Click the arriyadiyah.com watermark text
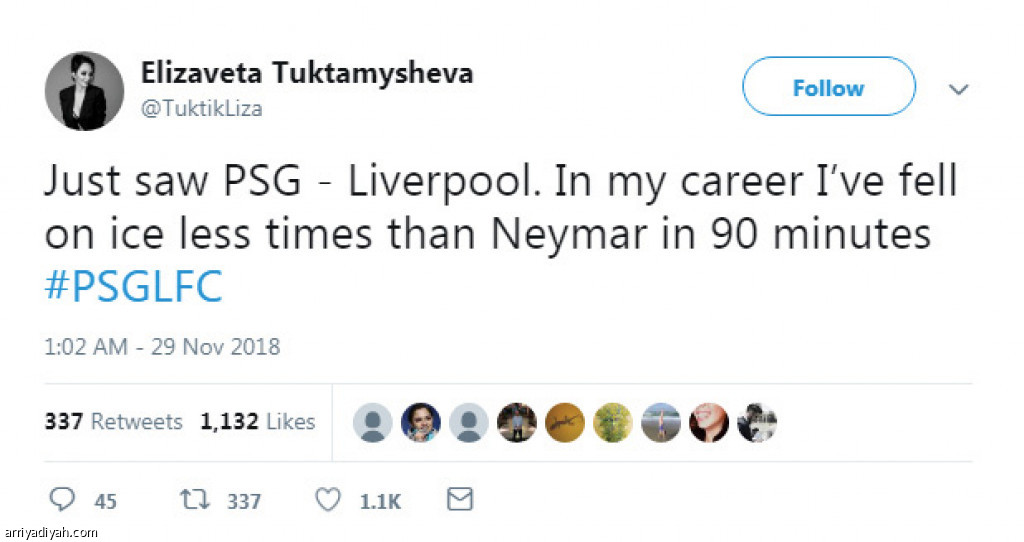Viewport: 1024px width, 542px height. 51,533
